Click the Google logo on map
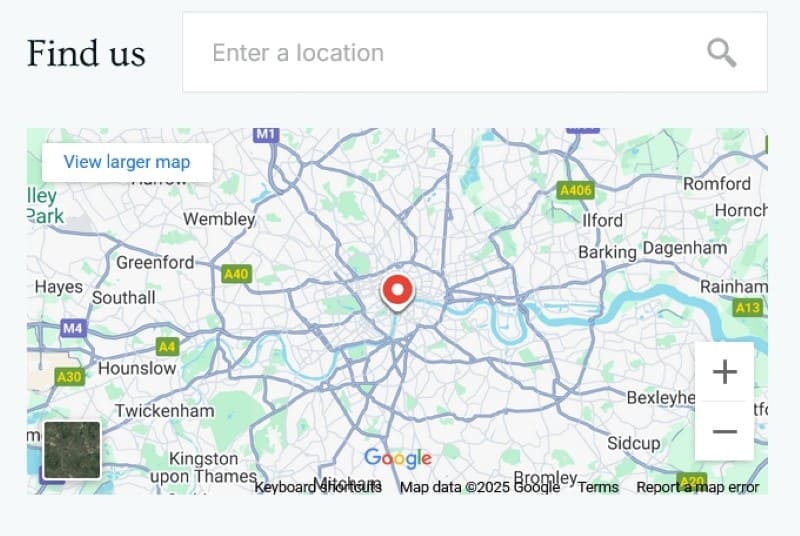The image size is (800, 536). 398,458
